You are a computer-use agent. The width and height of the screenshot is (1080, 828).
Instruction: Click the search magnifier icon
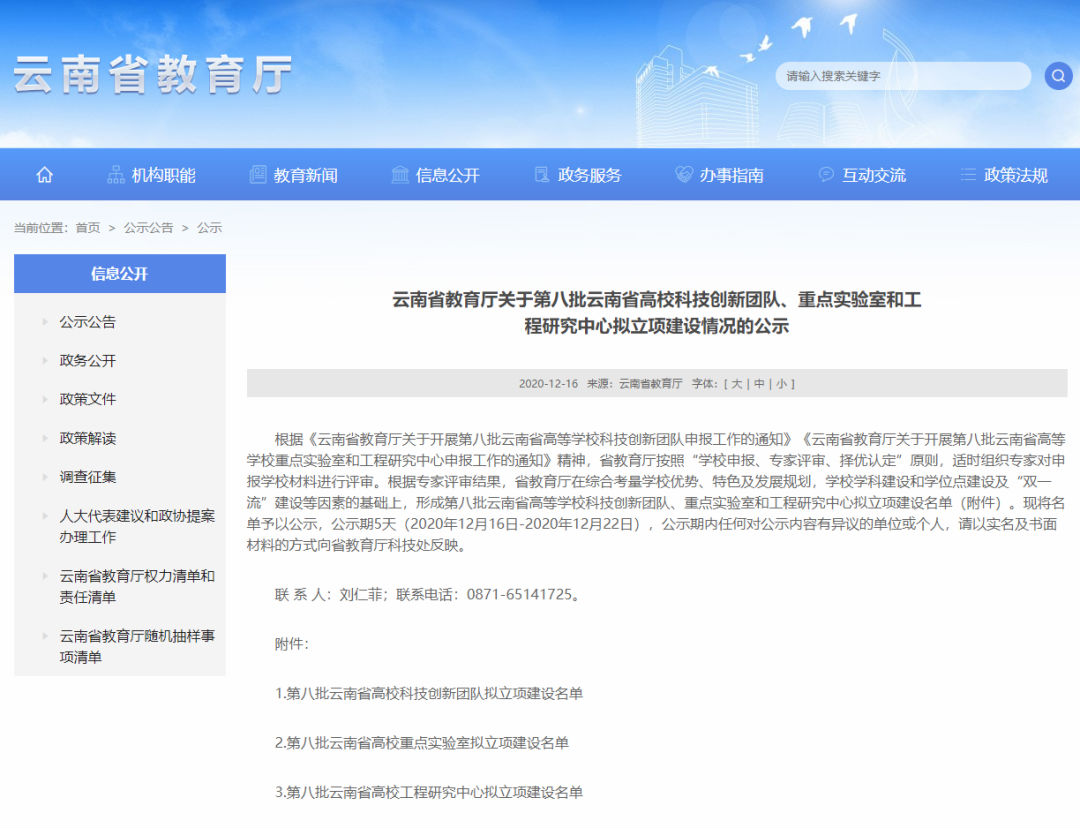coord(1057,75)
